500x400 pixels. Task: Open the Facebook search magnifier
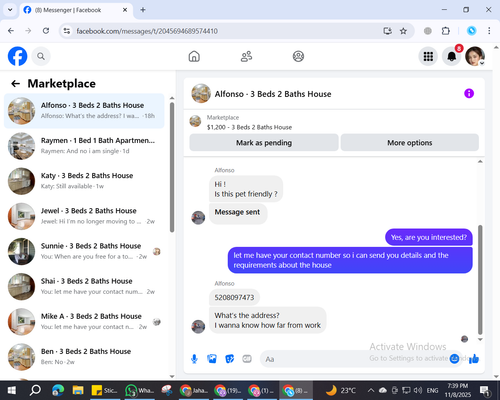(x=41, y=56)
